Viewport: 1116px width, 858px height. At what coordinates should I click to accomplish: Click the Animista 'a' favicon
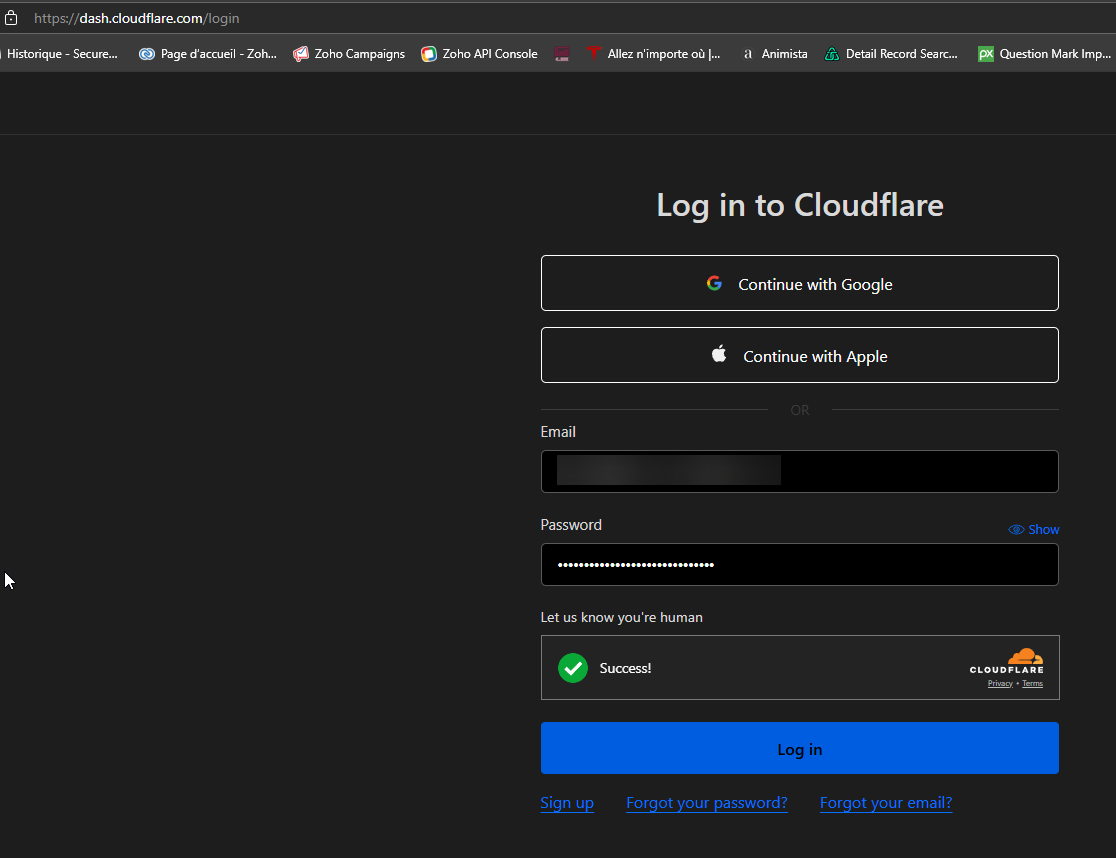pyautogui.click(x=747, y=54)
